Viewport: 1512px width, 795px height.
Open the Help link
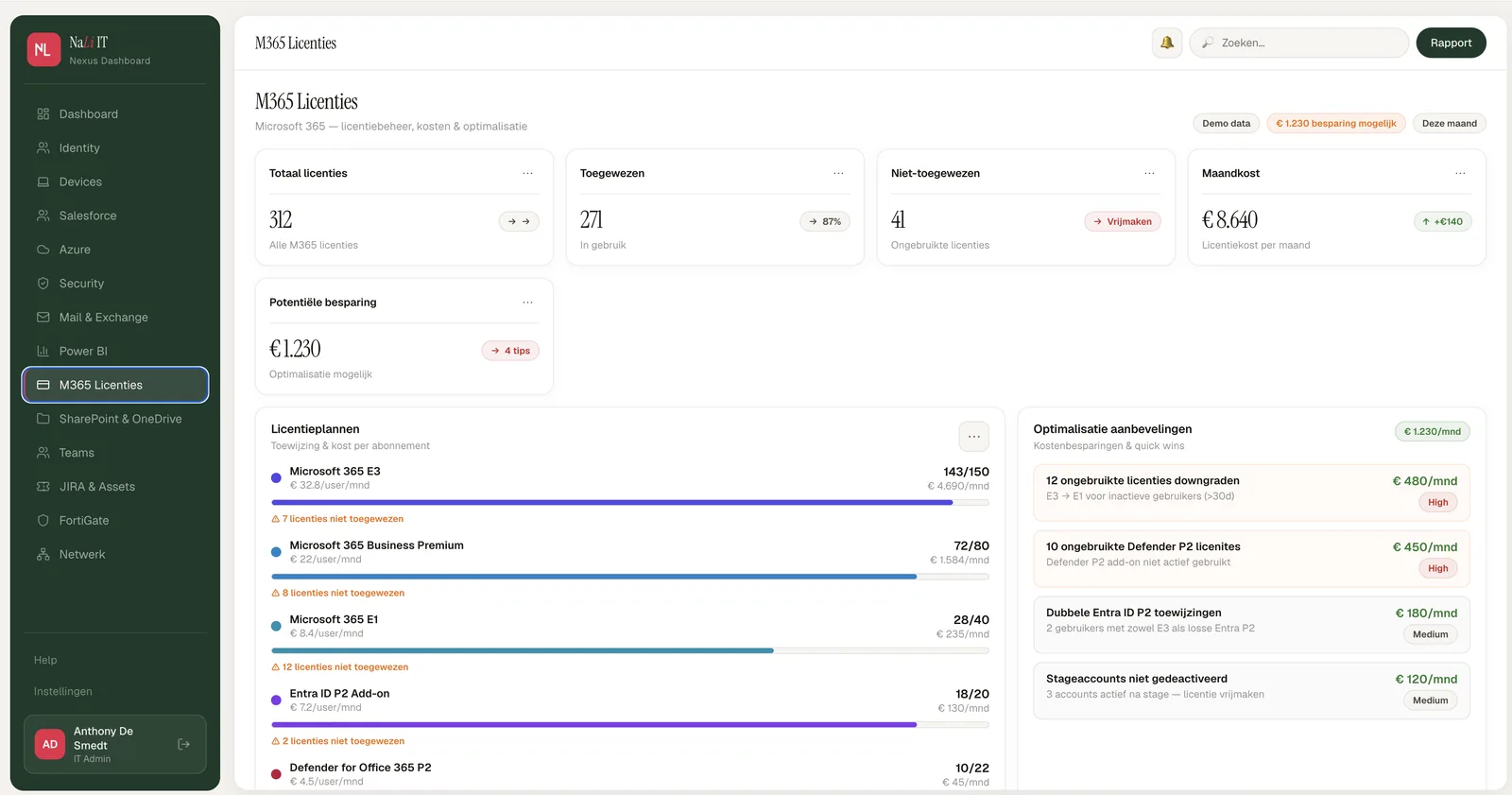[x=45, y=660]
